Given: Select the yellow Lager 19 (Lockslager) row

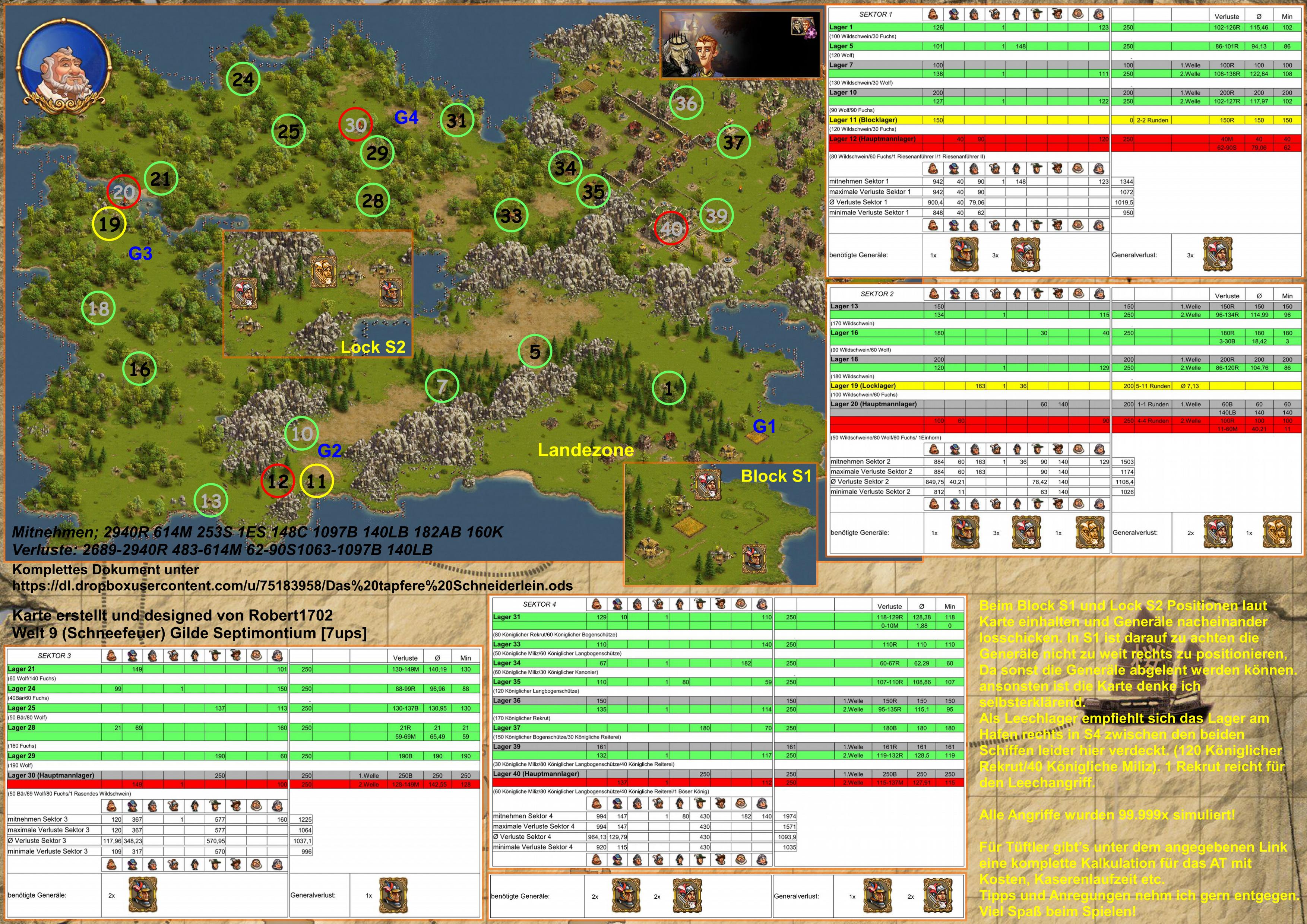Looking at the screenshot, I should (x=863, y=386).
